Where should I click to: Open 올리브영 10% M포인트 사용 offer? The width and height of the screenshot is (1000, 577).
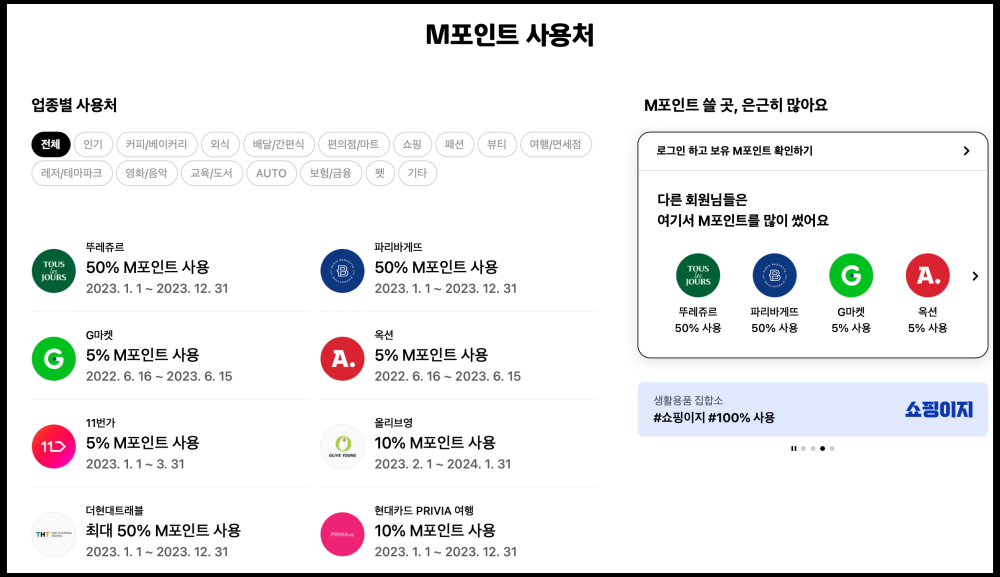(x=459, y=444)
